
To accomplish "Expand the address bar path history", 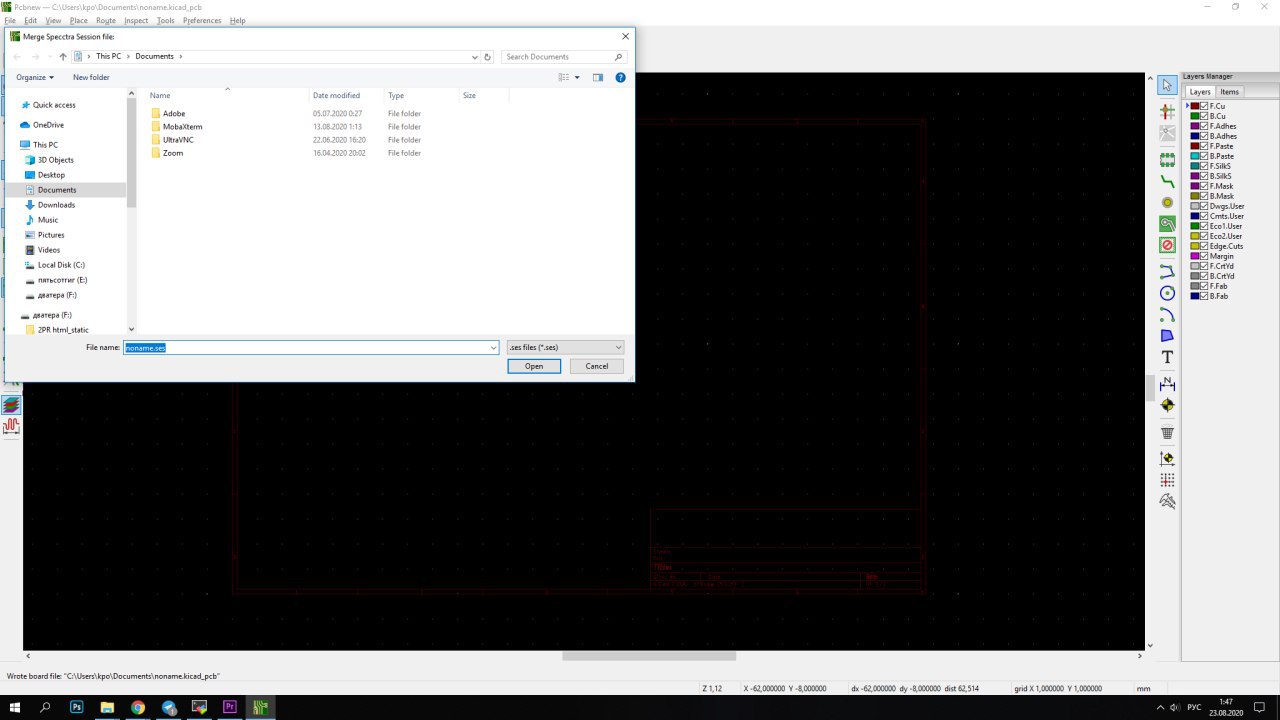I will pos(475,57).
